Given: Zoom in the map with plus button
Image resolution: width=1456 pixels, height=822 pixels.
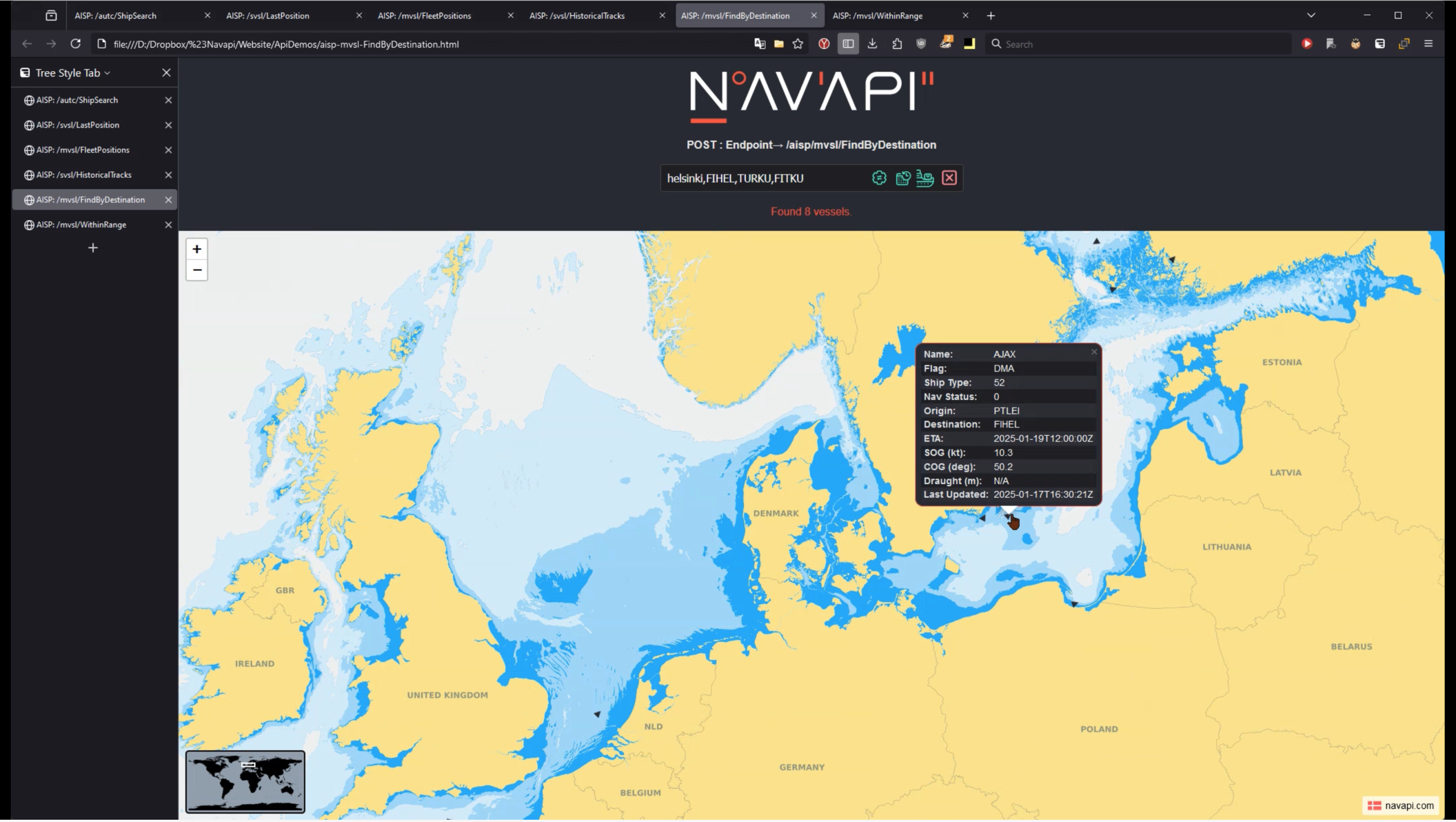Looking at the screenshot, I should tap(197, 249).
